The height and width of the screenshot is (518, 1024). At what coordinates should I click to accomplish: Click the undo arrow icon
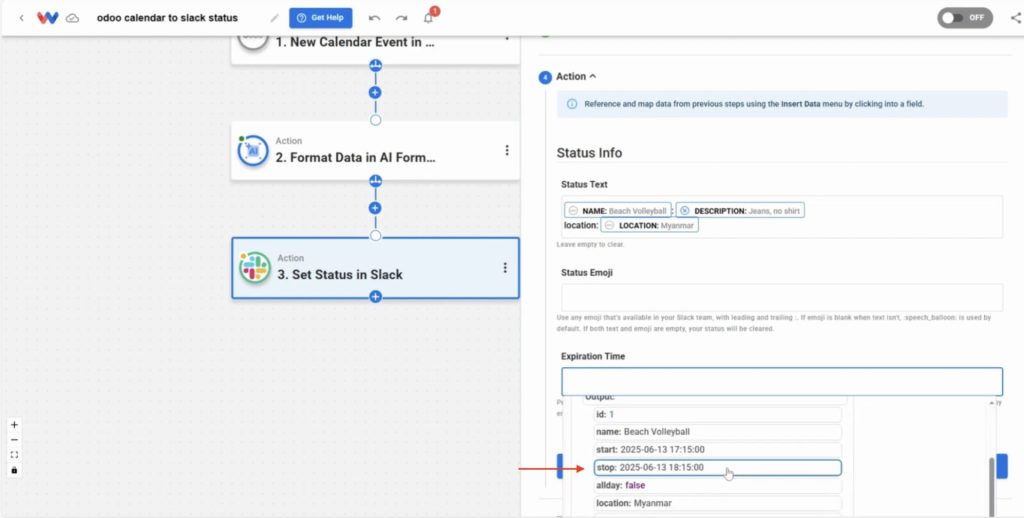point(374,18)
